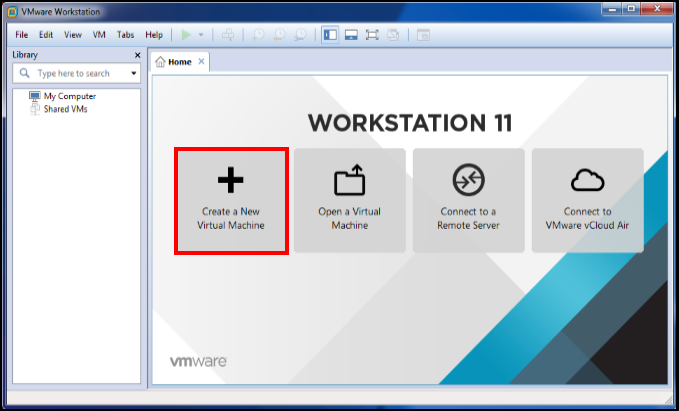
Task: Close the Library panel
Action: (137, 55)
